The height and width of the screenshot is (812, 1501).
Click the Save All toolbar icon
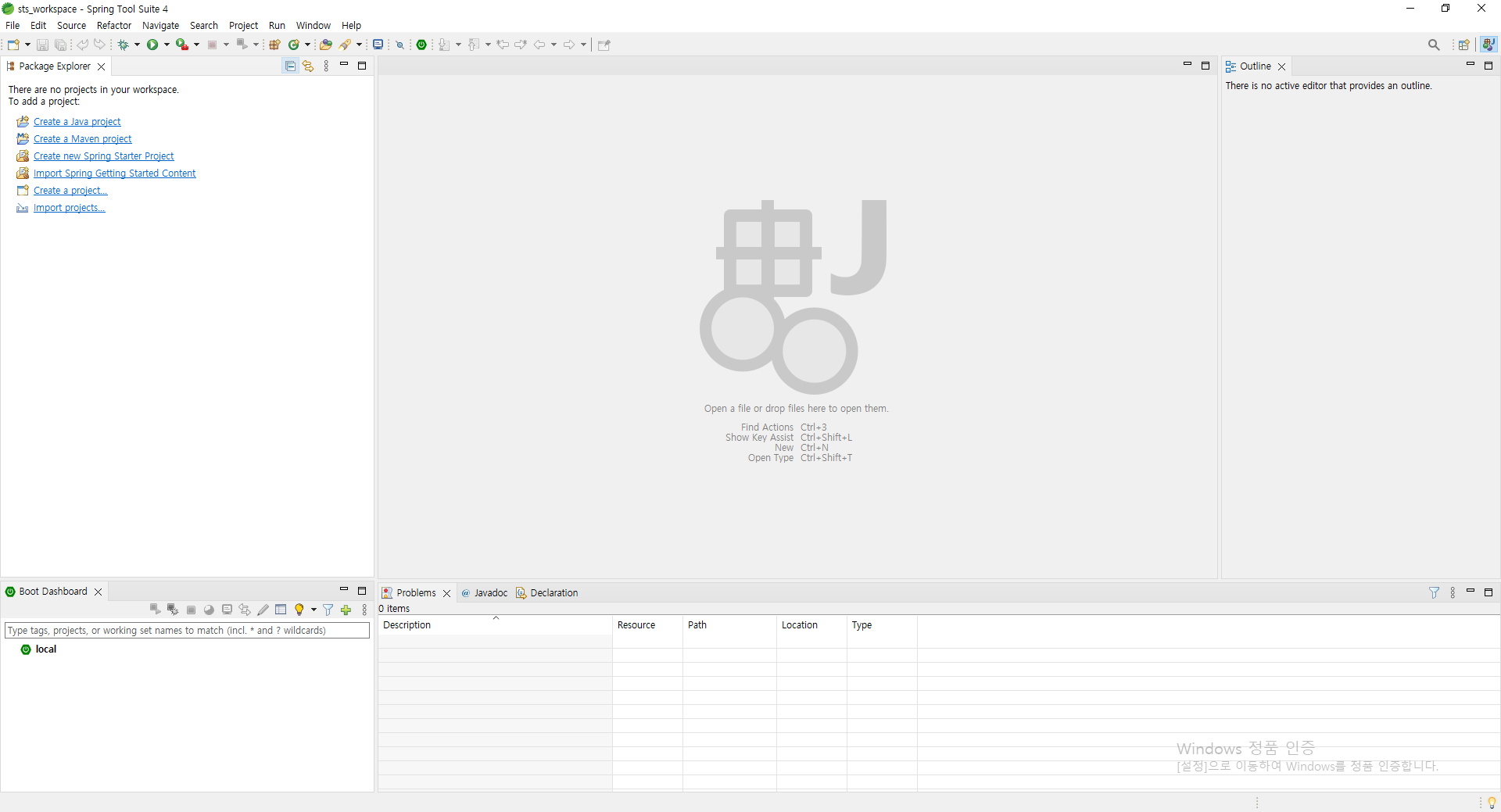[x=60, y=45]
